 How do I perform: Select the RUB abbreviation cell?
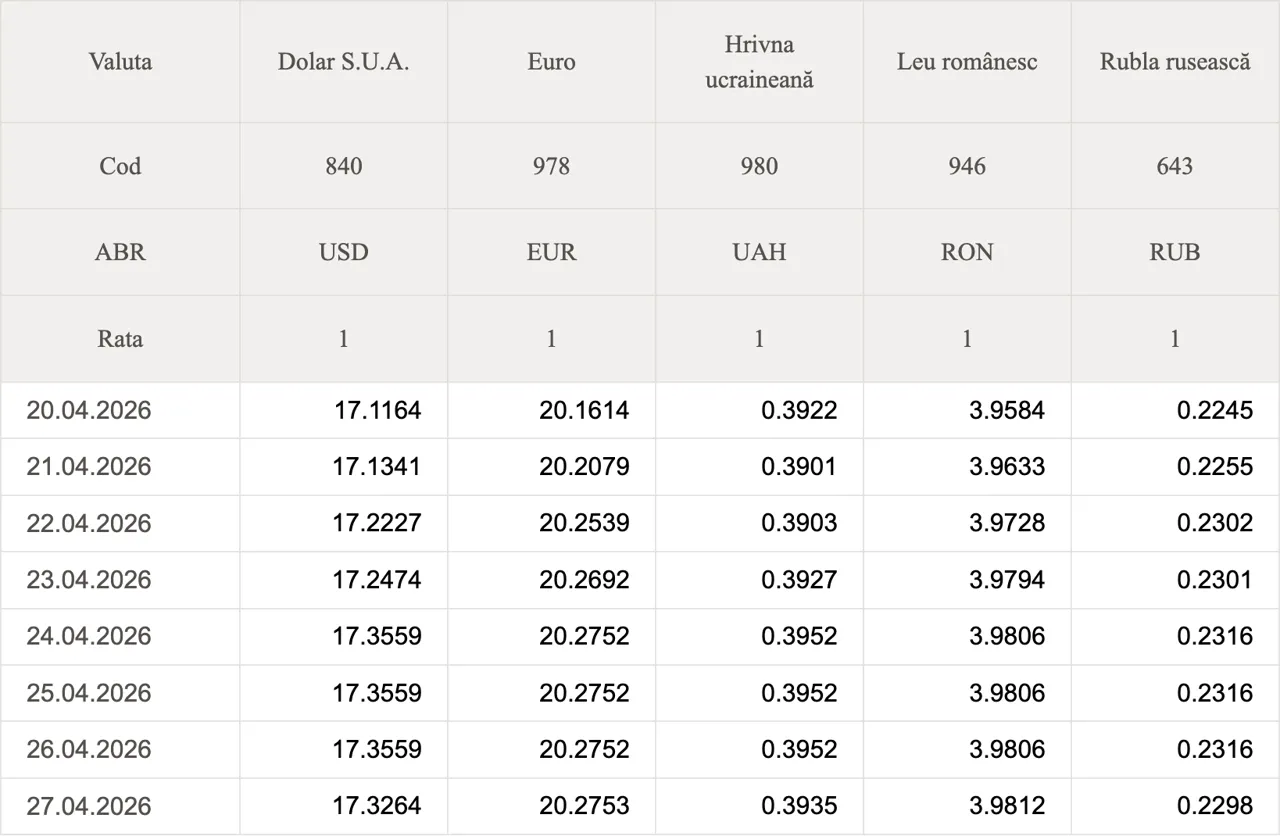click(1175, 252)
